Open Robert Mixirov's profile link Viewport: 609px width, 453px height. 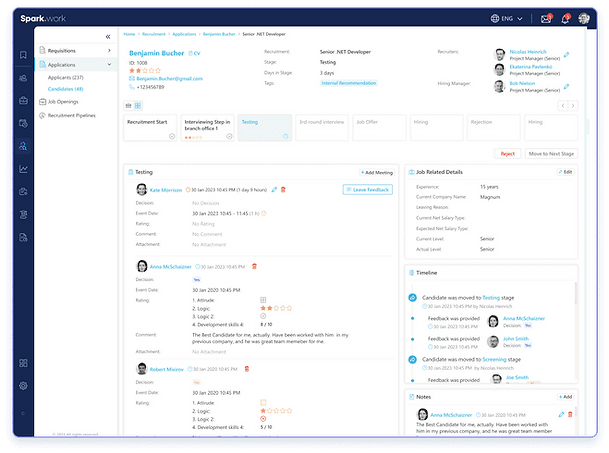167,369
